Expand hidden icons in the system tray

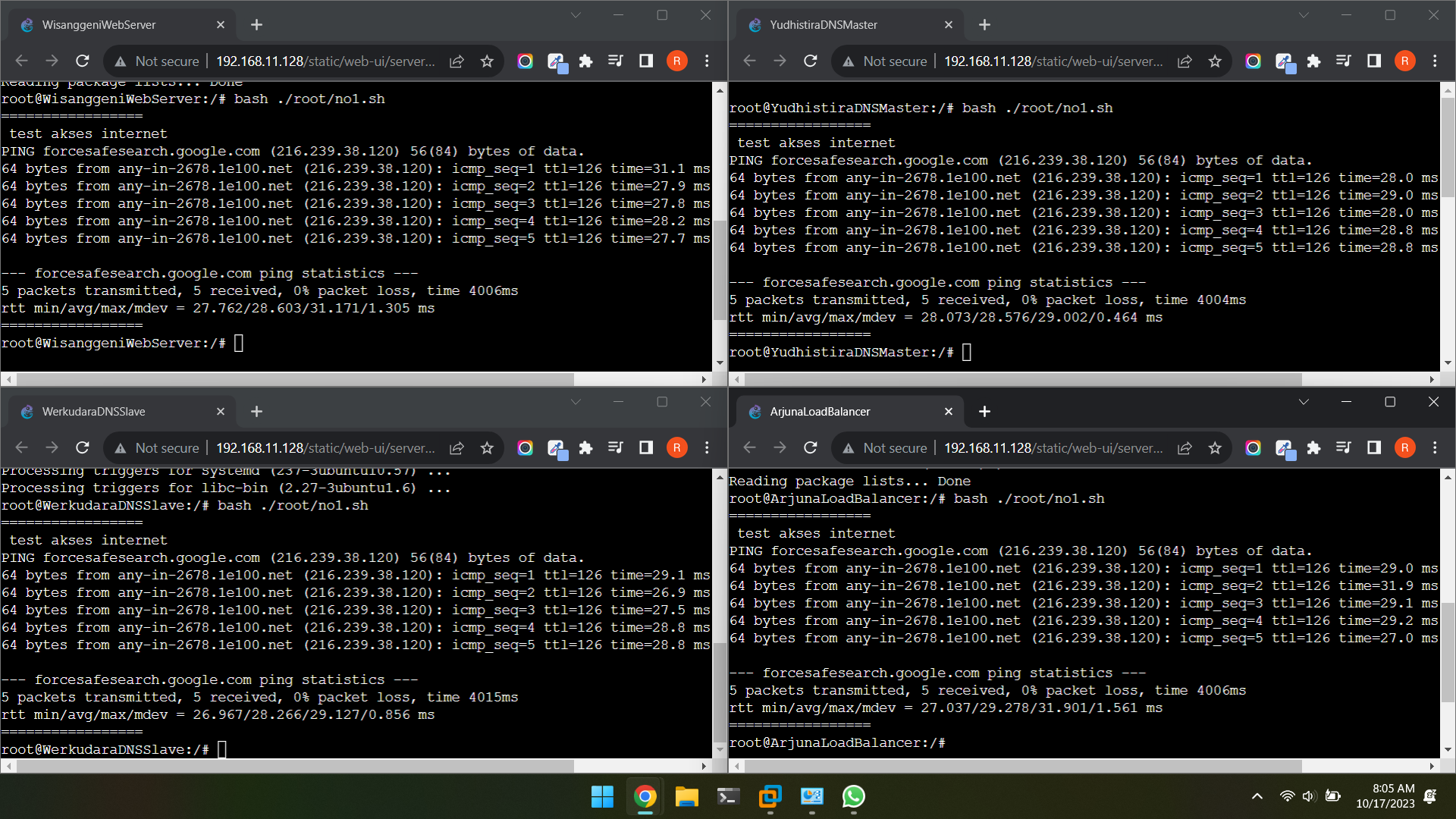[1257, 796]
